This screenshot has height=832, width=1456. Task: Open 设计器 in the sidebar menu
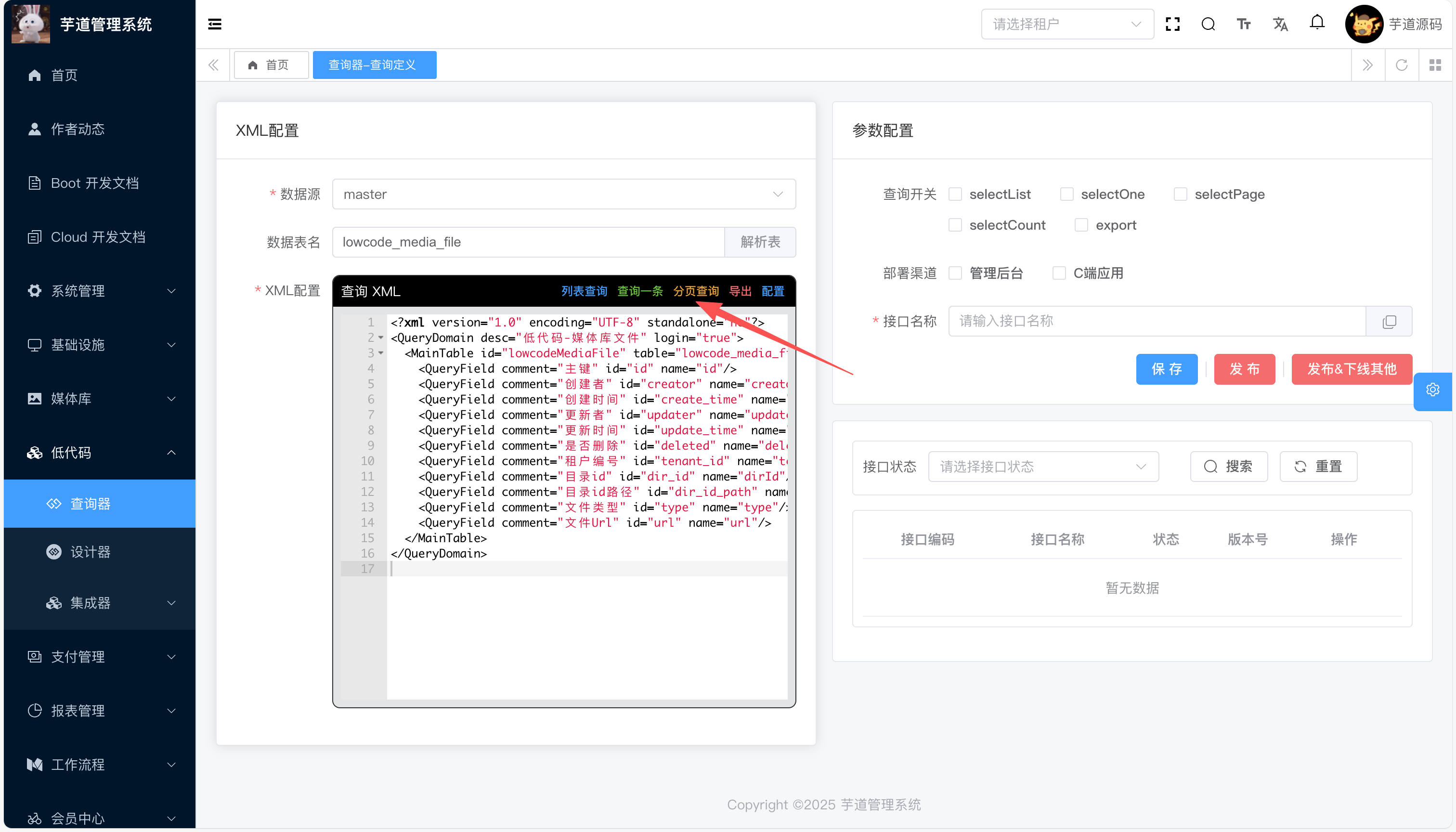[x=91, y=552]
